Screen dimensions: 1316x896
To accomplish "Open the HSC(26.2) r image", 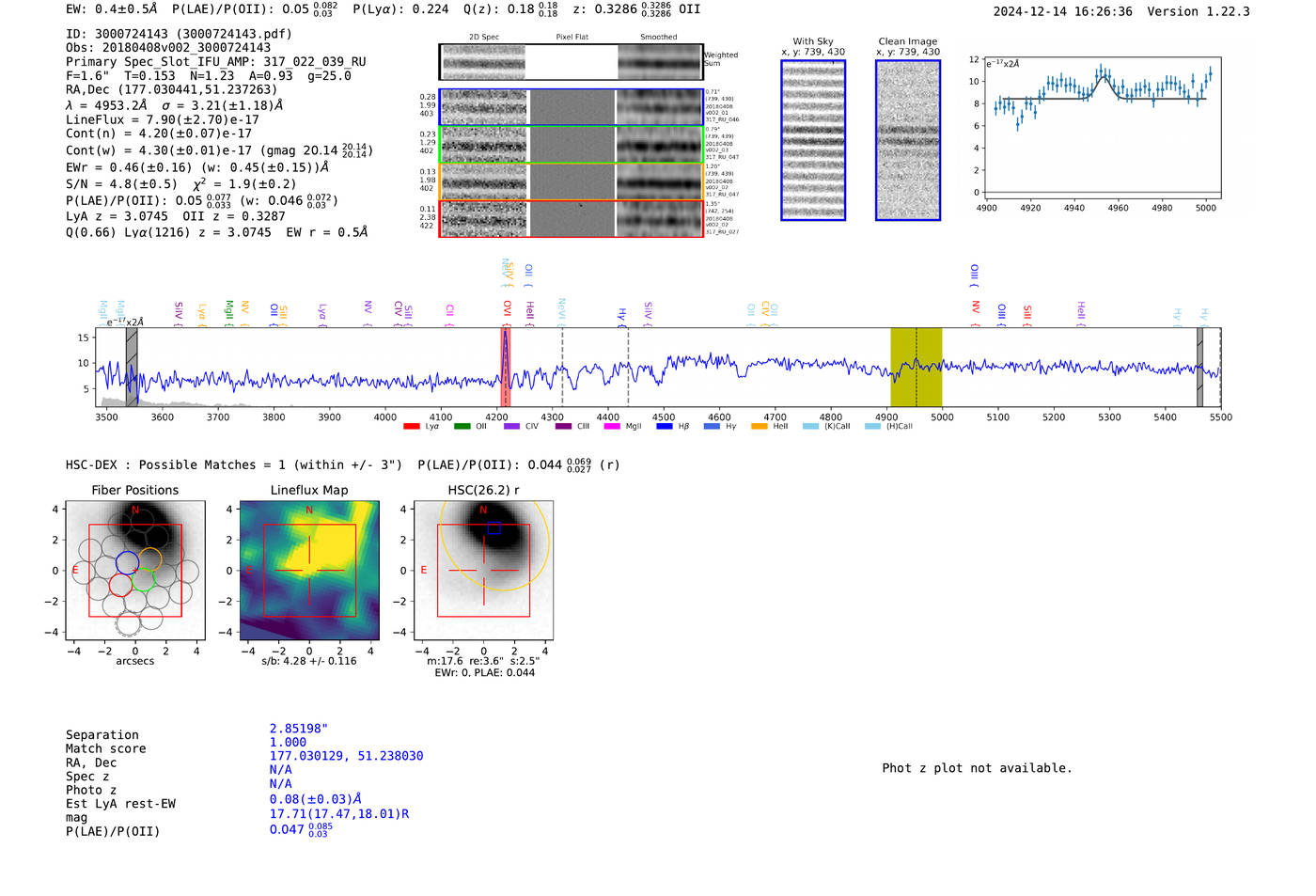I will (484, 571).
